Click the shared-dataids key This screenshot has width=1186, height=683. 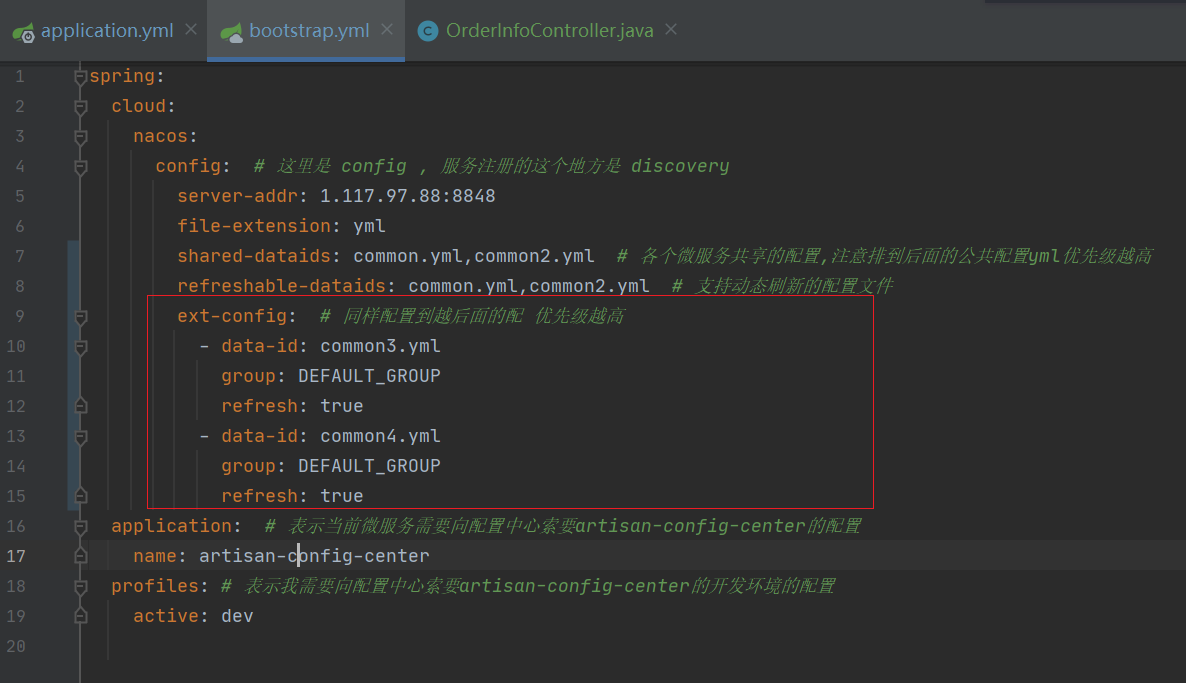point(253,256)
